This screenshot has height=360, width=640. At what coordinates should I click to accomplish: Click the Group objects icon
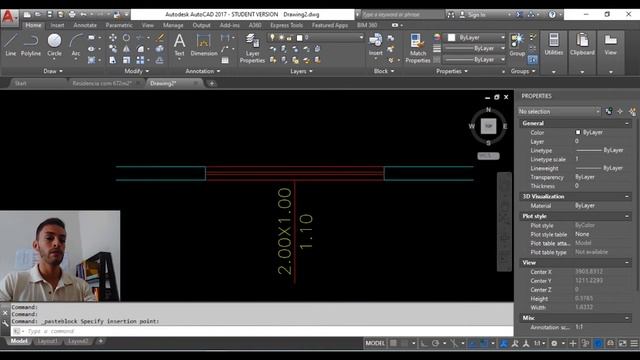(517, 44)
